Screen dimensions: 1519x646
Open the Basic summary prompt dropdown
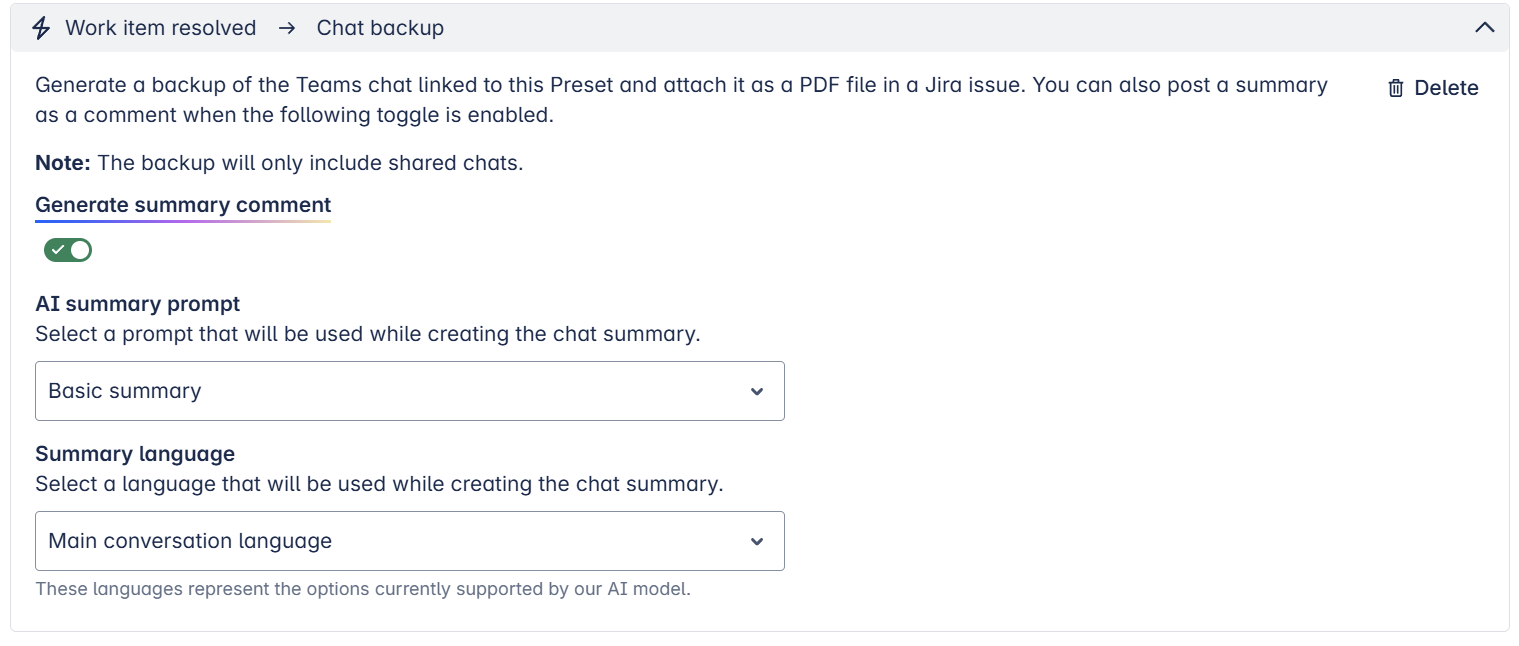coord(400,391)
